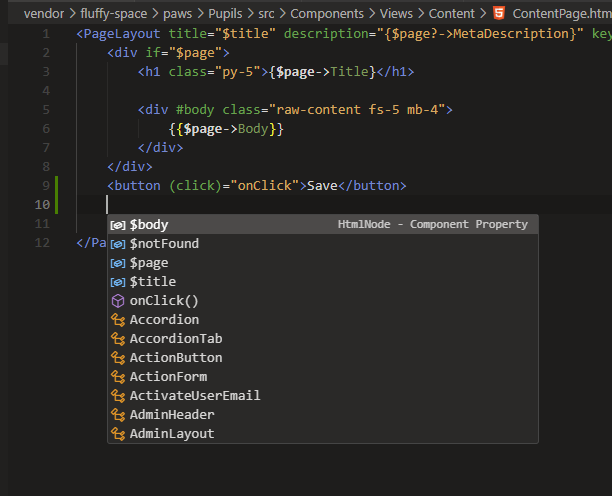Screen dimensions: 612x496
Task: Select the onClick() method suggestion
Action: point(323,300)
